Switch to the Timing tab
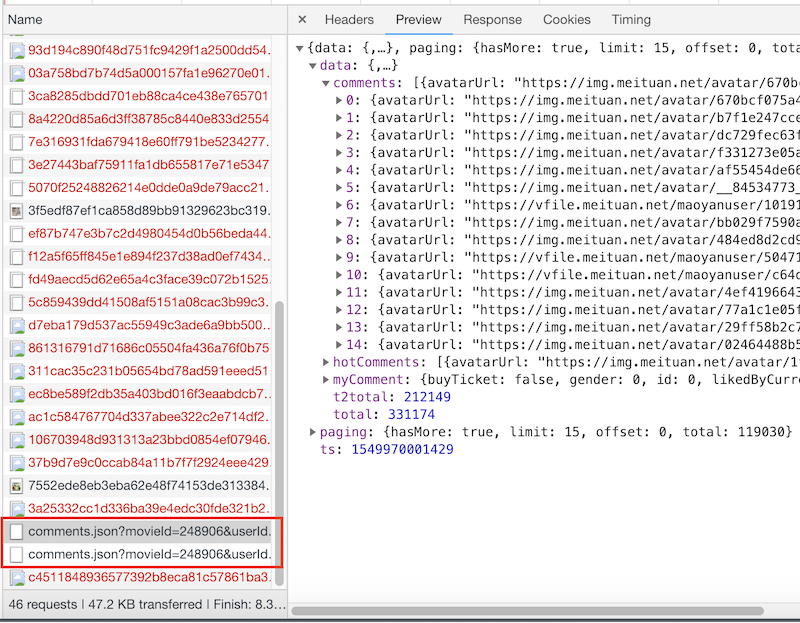Image resolution: width=800 pixels, height=623 pixels. tap(631, 19)
